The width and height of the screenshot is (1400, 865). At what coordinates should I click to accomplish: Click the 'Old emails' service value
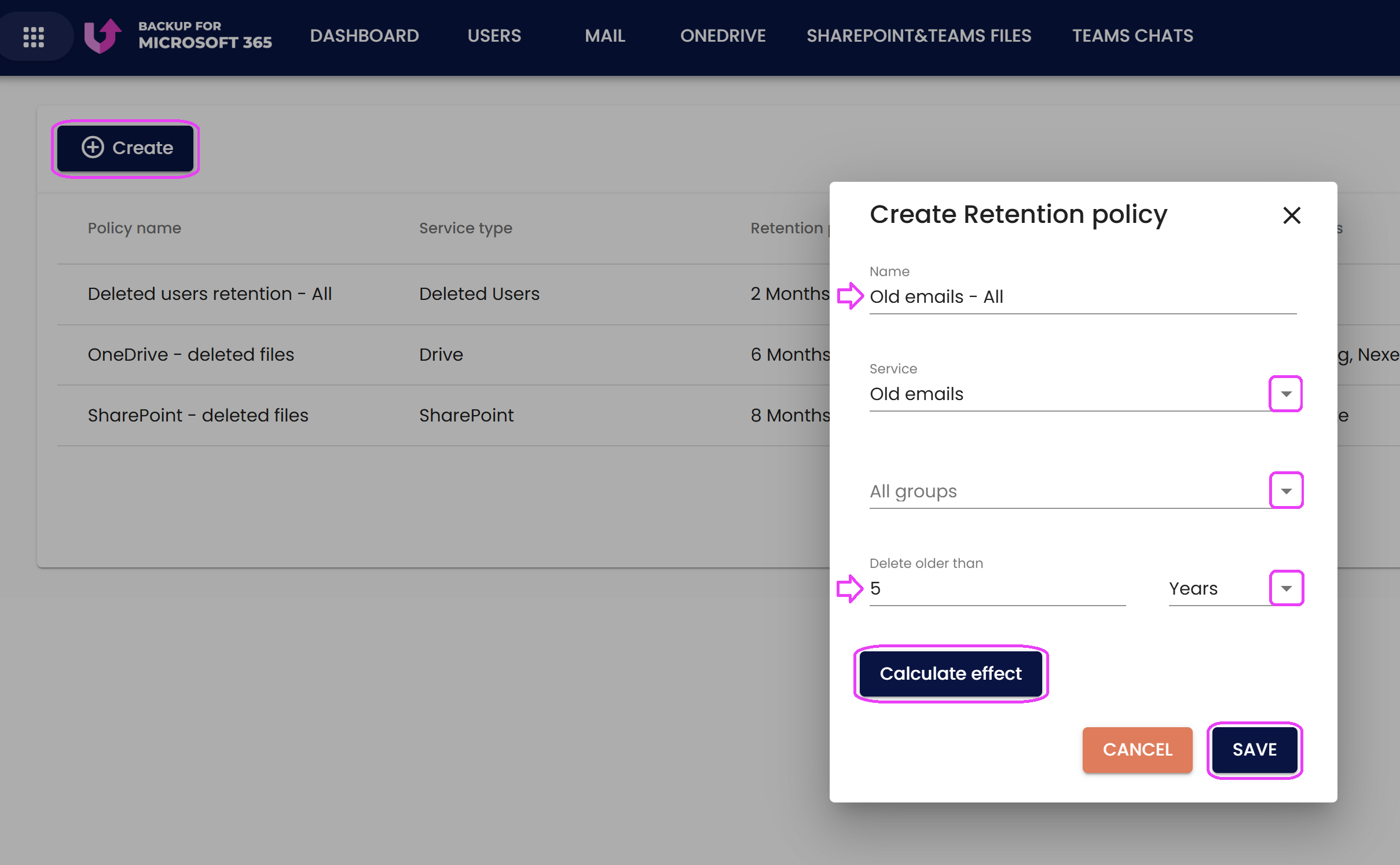(917, 394)
